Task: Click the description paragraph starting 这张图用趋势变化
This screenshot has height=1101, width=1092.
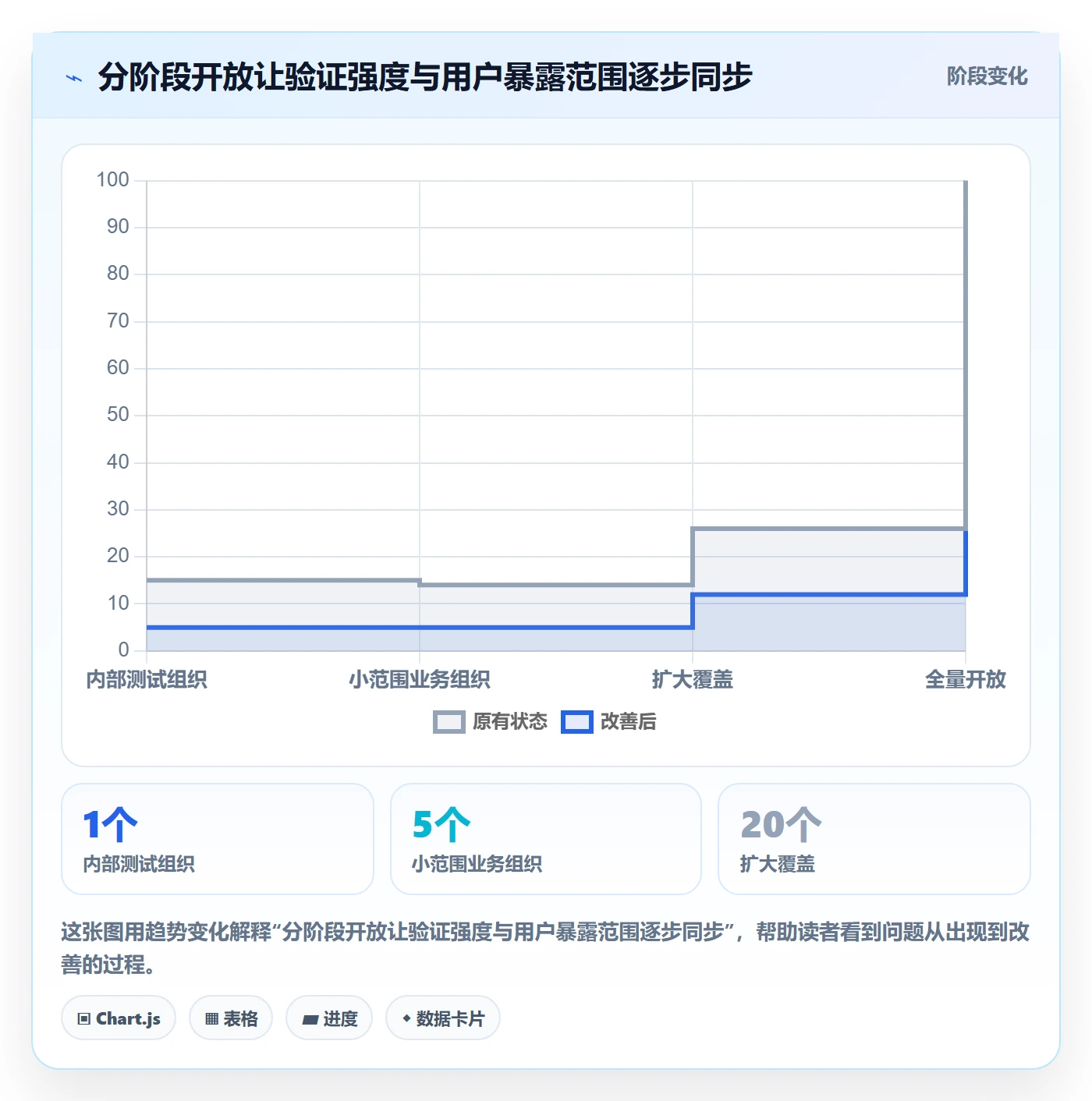Action: [x=545, y=948]
